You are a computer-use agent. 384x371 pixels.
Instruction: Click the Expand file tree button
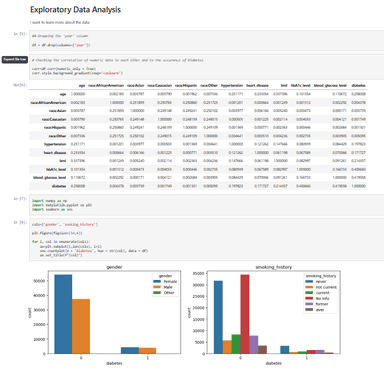pos(15,59)
